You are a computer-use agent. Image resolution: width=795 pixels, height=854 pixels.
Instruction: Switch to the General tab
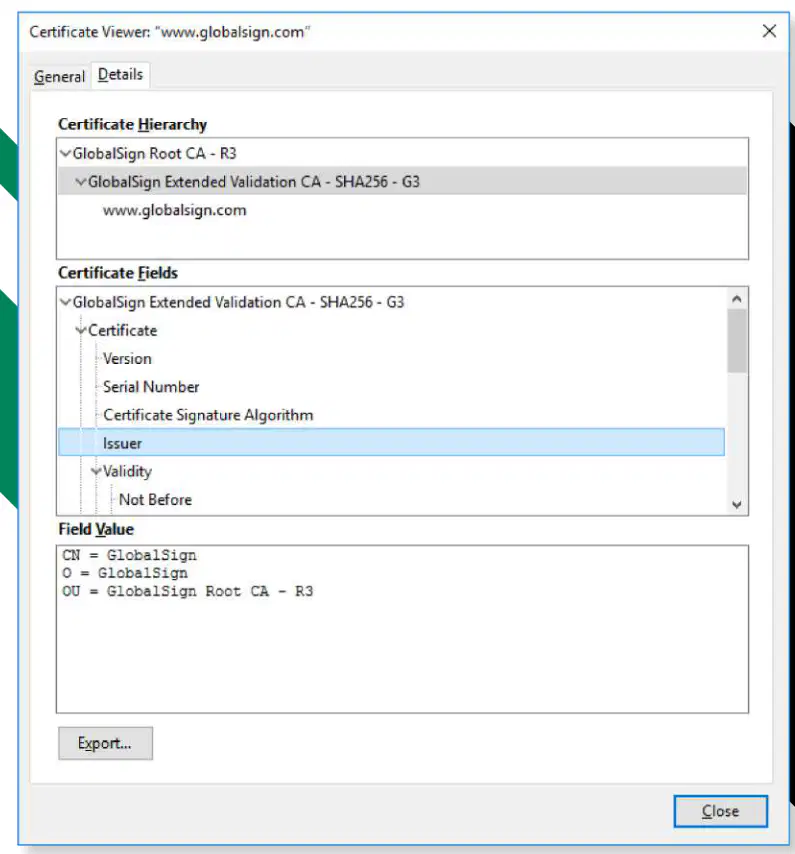coord(59,76)
